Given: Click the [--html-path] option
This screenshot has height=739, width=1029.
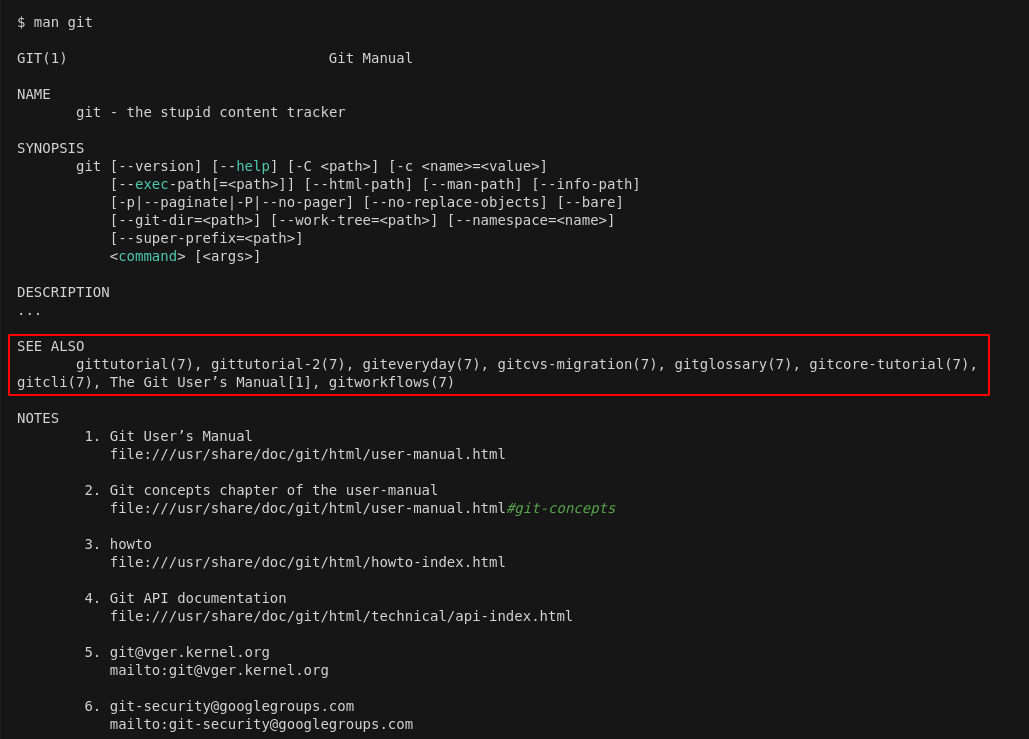Looking at the screenshot, I should tap(358, 184).
